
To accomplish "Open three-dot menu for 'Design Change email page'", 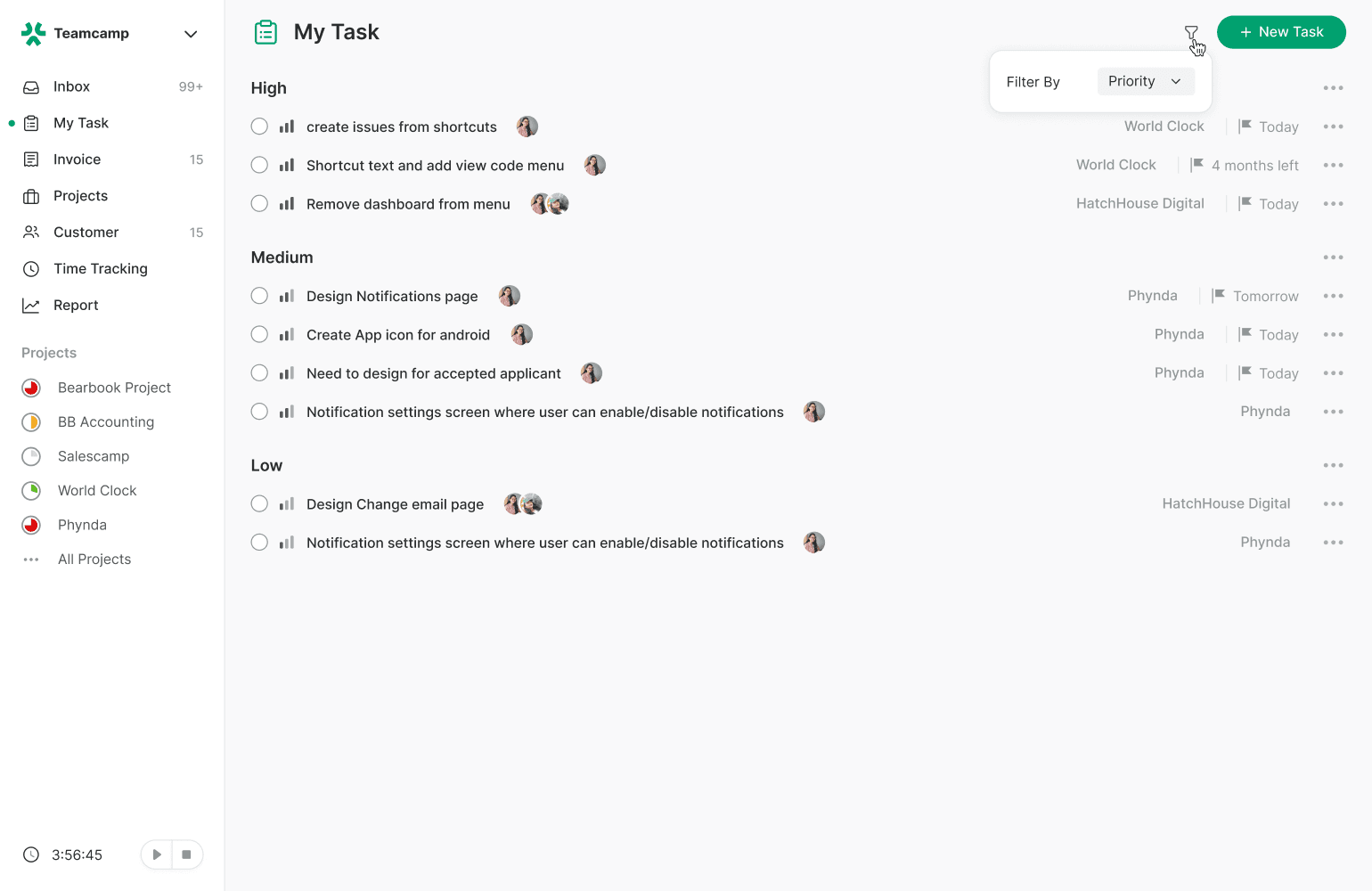I will (1333, 504).
